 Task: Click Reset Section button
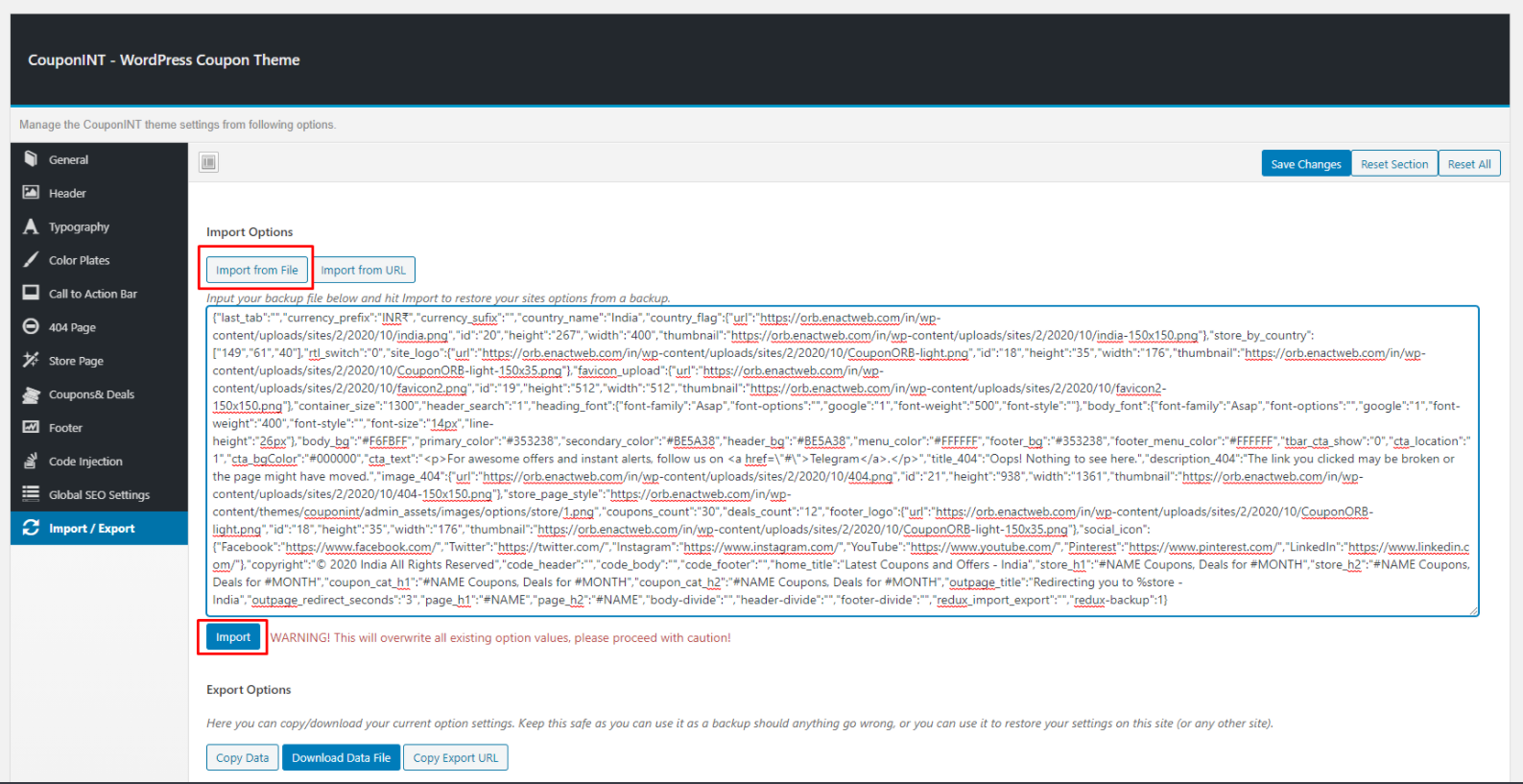tap(1394, 164)
